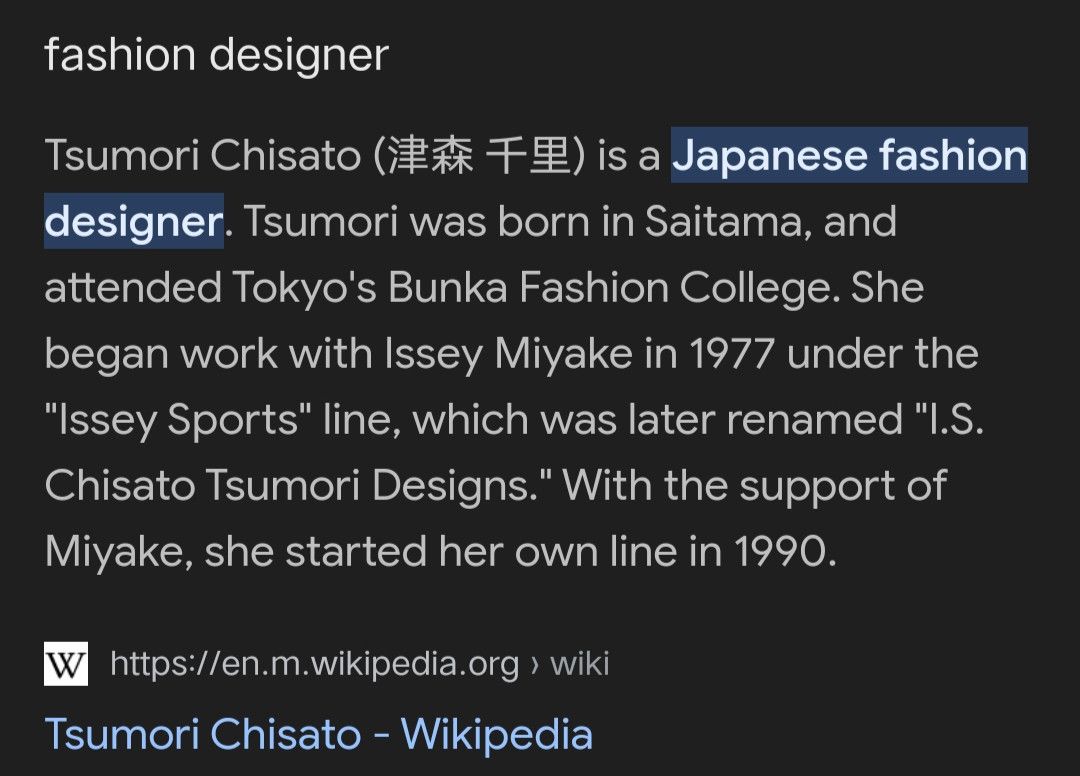This screenshot has height=776, width=1080.
Task: Click the Wikipedia W favicon
Action: pos(66,664)
